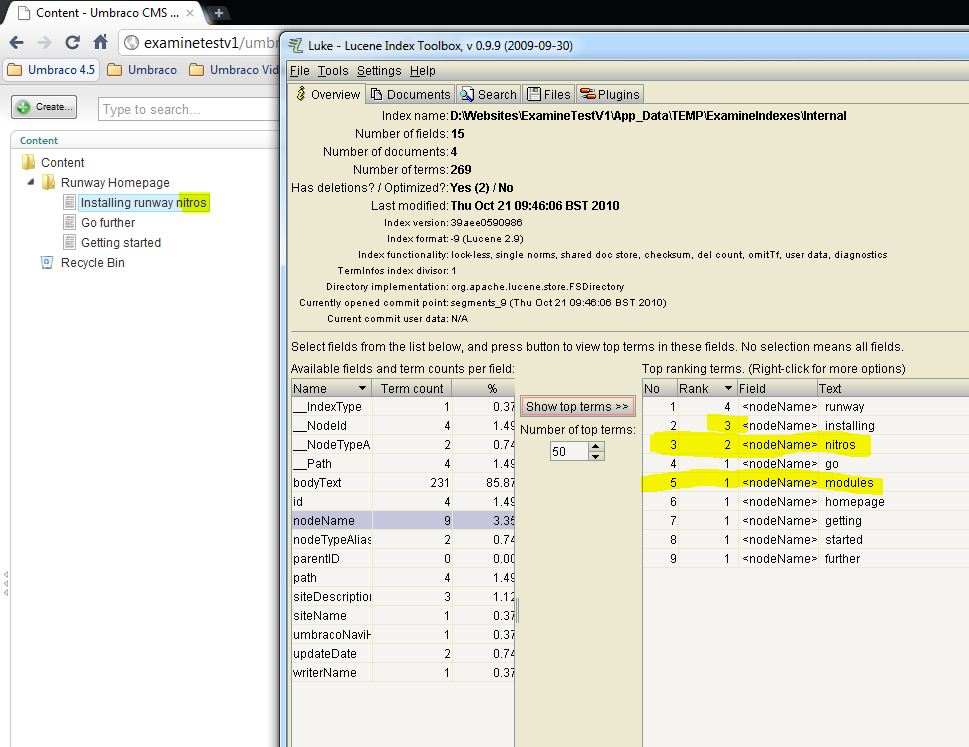Open the Tools menu in Luke
The height and width of the screenshot is (747, 969).
[333, 71]
